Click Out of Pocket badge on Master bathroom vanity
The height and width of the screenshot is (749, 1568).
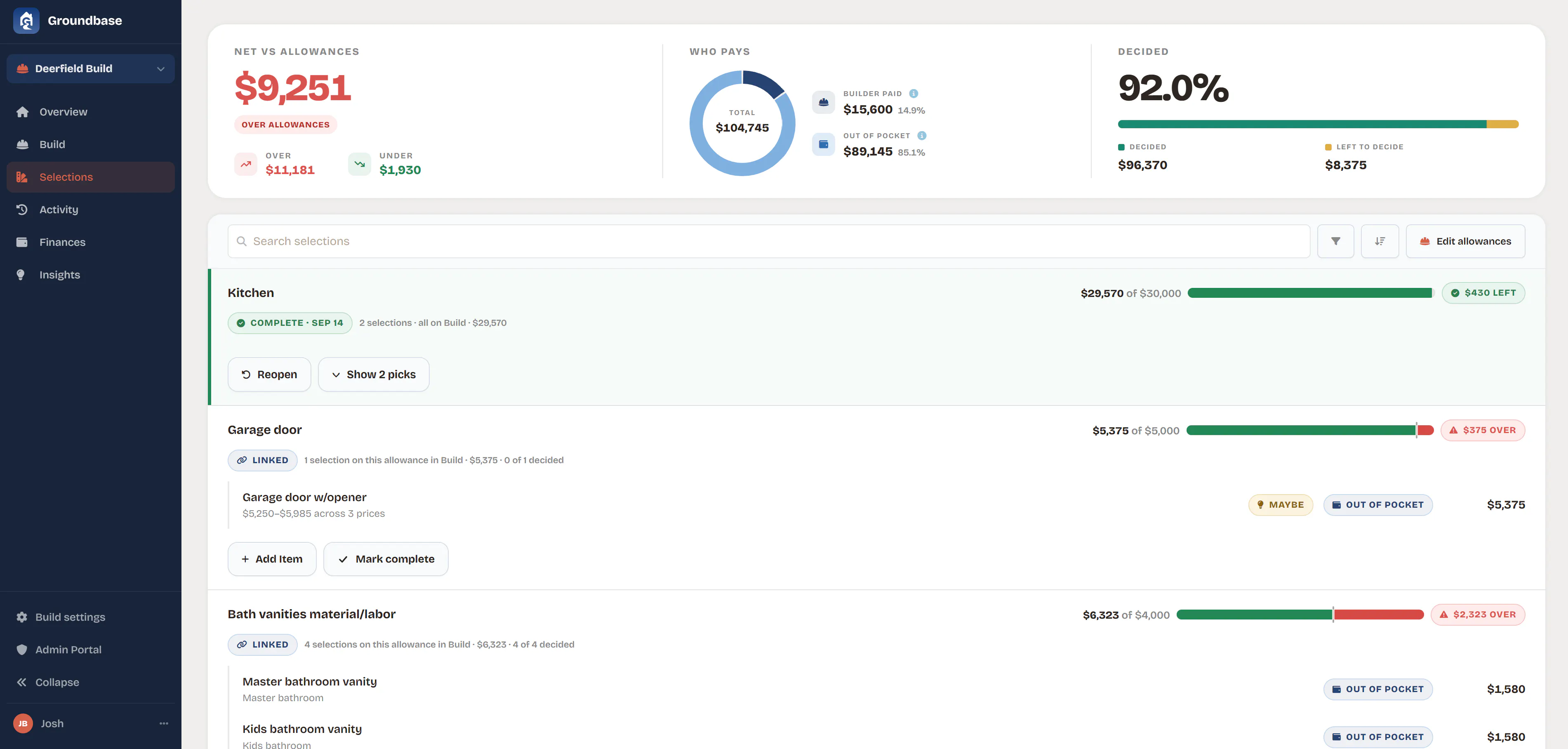pyautogui.click(x=1378, y=689)
